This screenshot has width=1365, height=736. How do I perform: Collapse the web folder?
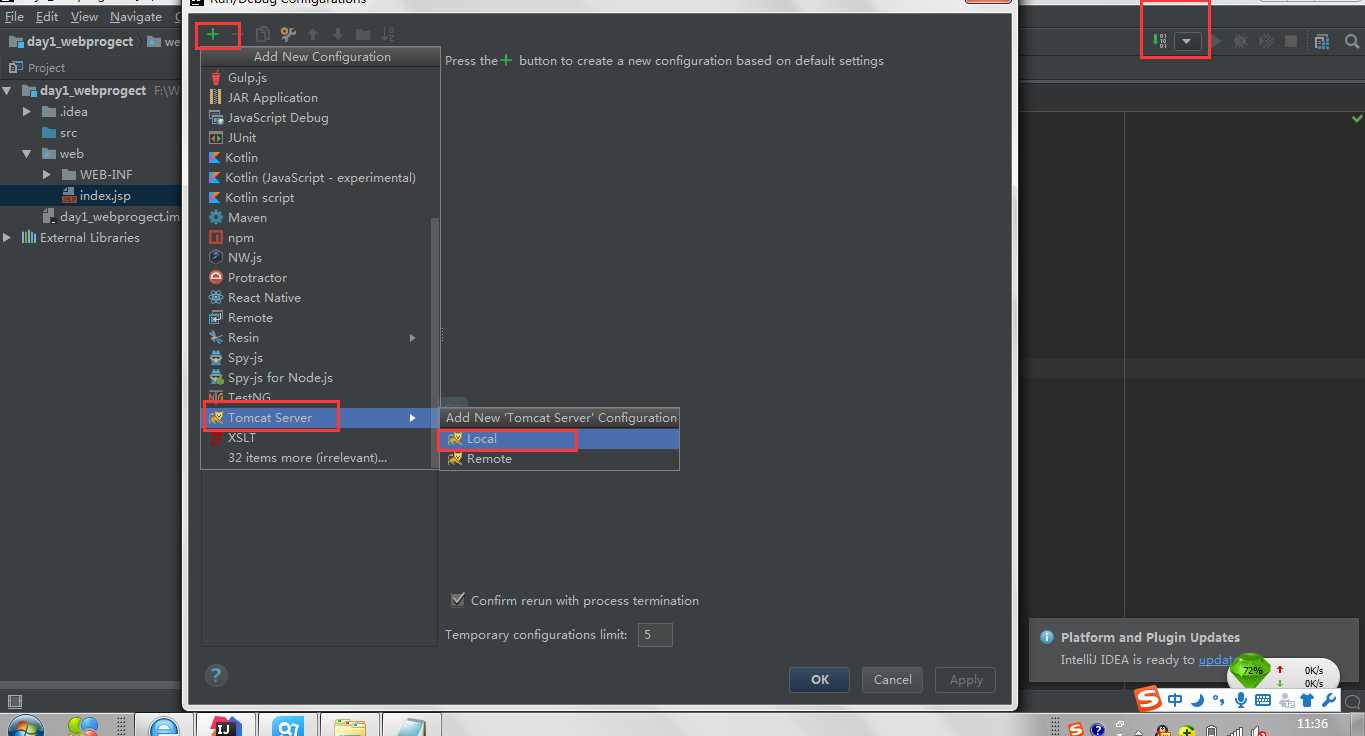[28, 153]
